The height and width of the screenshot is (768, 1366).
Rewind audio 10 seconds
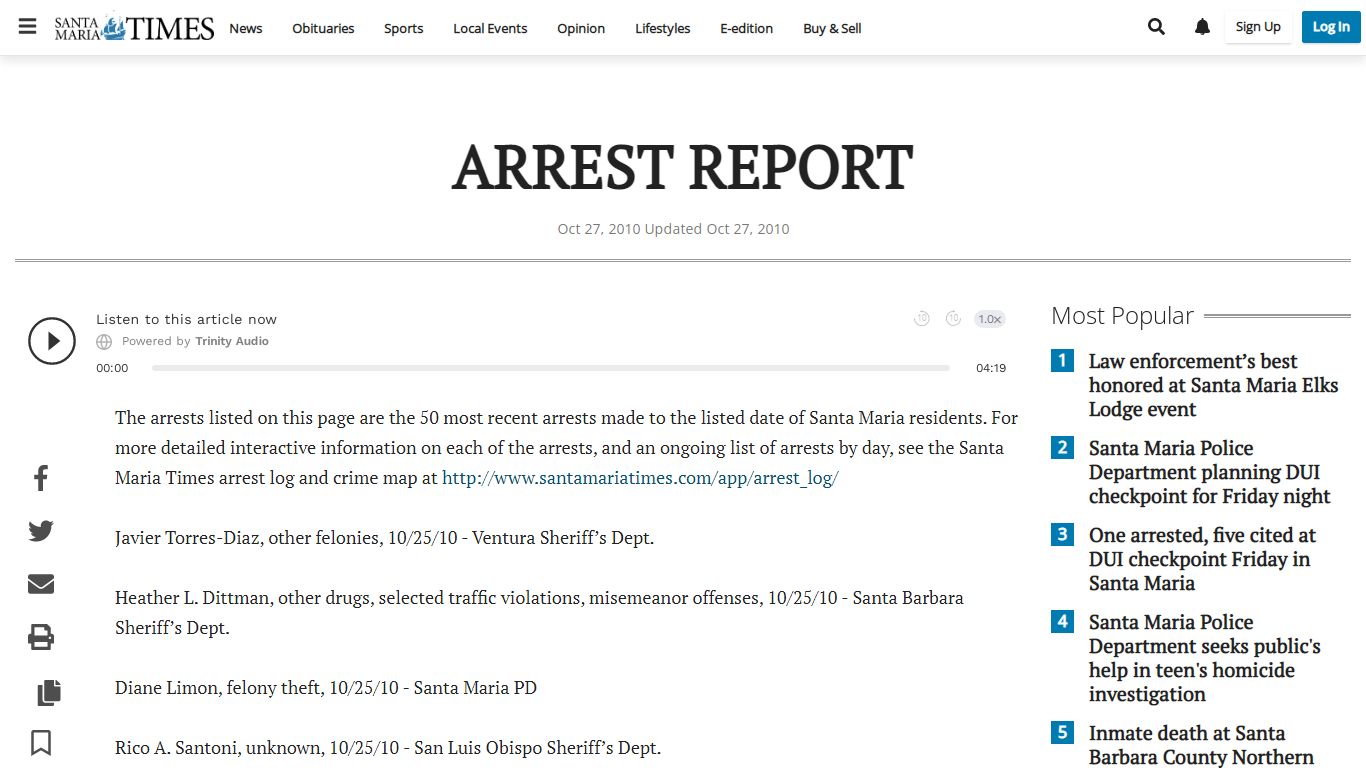[x=922, y=319]
